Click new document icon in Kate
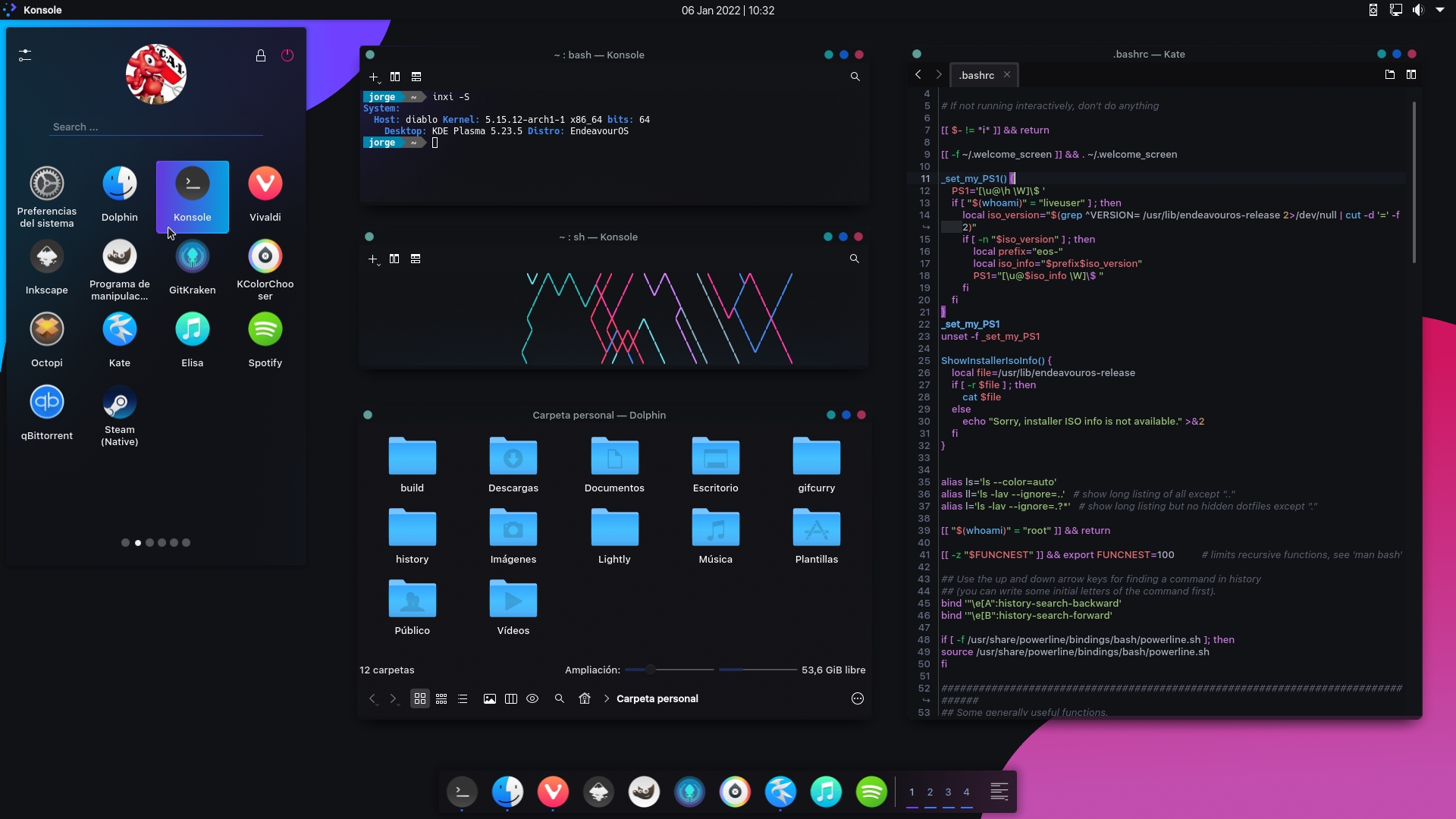The height and width of the screenshot is (819, 1456). (1390, 74)
